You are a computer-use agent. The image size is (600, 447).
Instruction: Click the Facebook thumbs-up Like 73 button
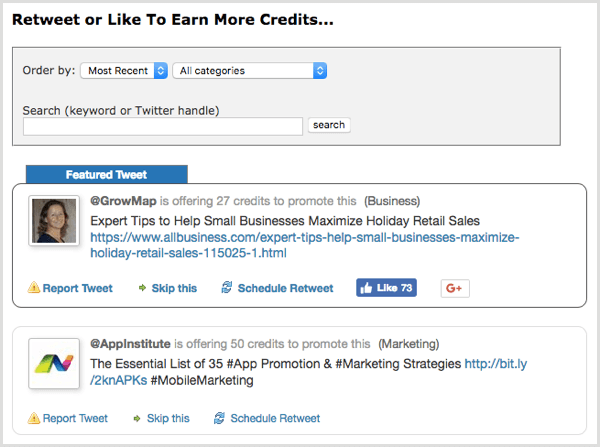pyautogui.click(x=386, y=288)
